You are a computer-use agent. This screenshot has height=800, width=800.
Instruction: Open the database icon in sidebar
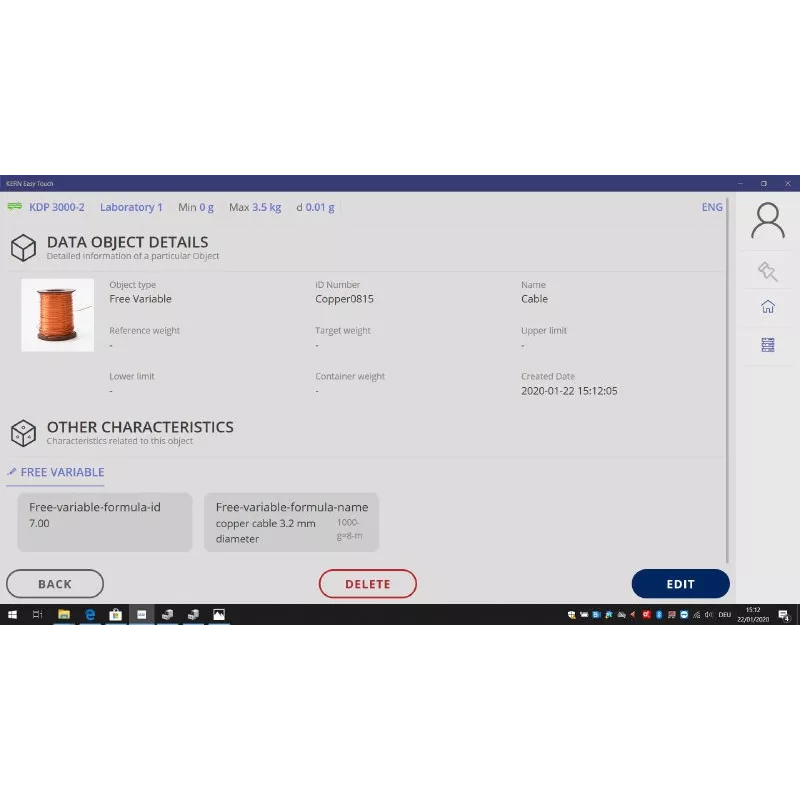point(767,345)
